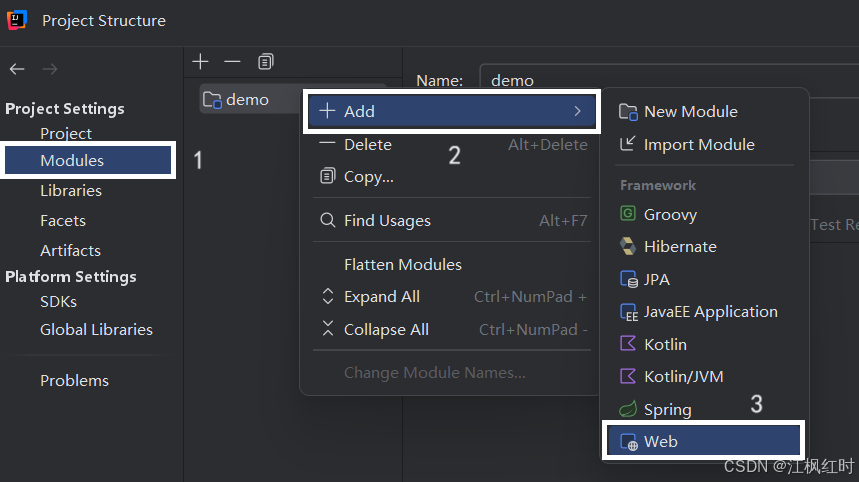Click the IntelliJ IDEA logo icon
The width and height of the screenshot is (859, 482).
pos(17,20)
